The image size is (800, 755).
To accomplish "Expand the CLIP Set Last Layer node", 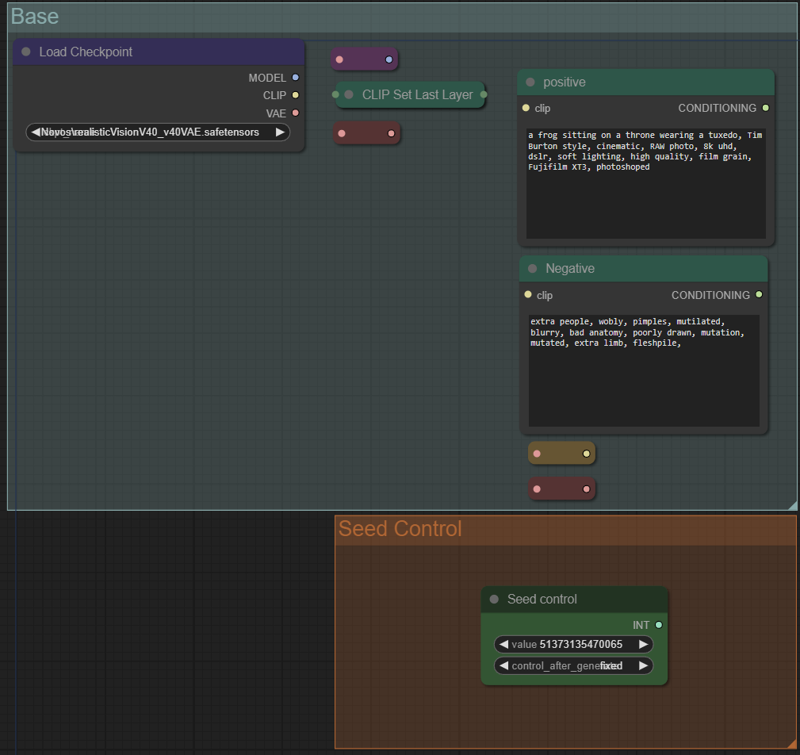I will point(349,95).
